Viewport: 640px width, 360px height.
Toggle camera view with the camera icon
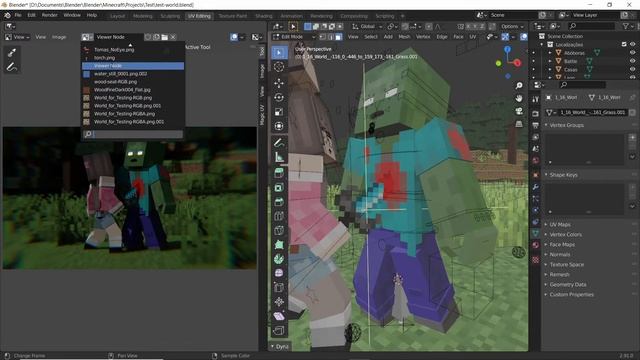[x=519, y=111]
